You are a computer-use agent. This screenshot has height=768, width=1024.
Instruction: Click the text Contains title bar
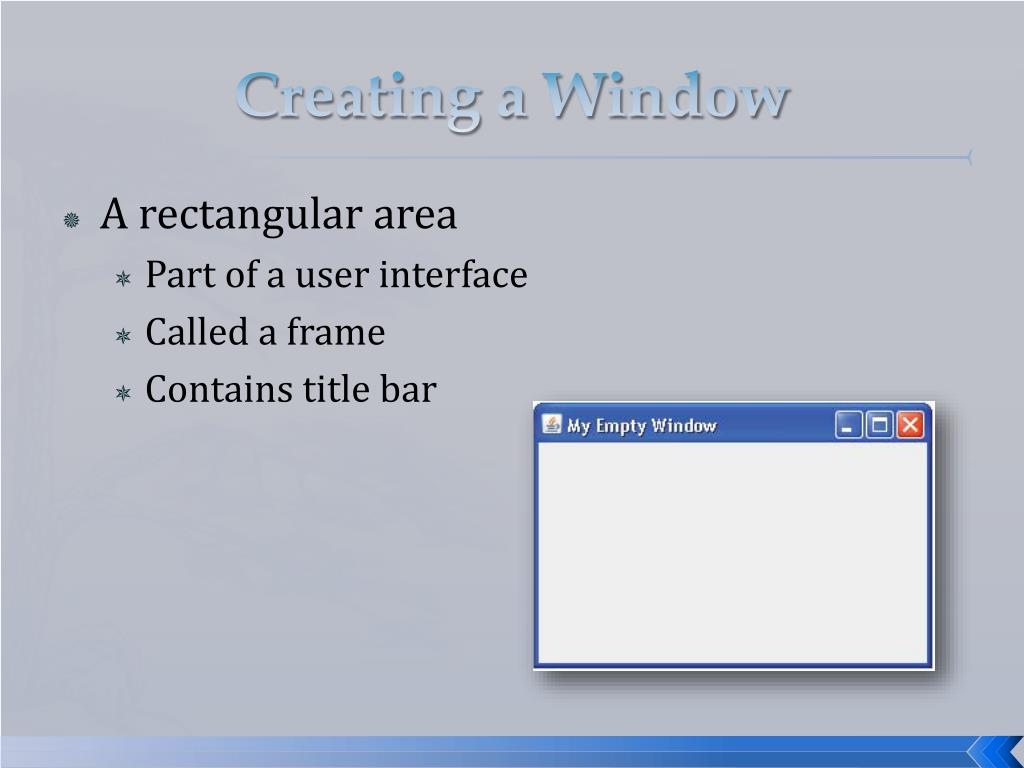click(291, 389)
